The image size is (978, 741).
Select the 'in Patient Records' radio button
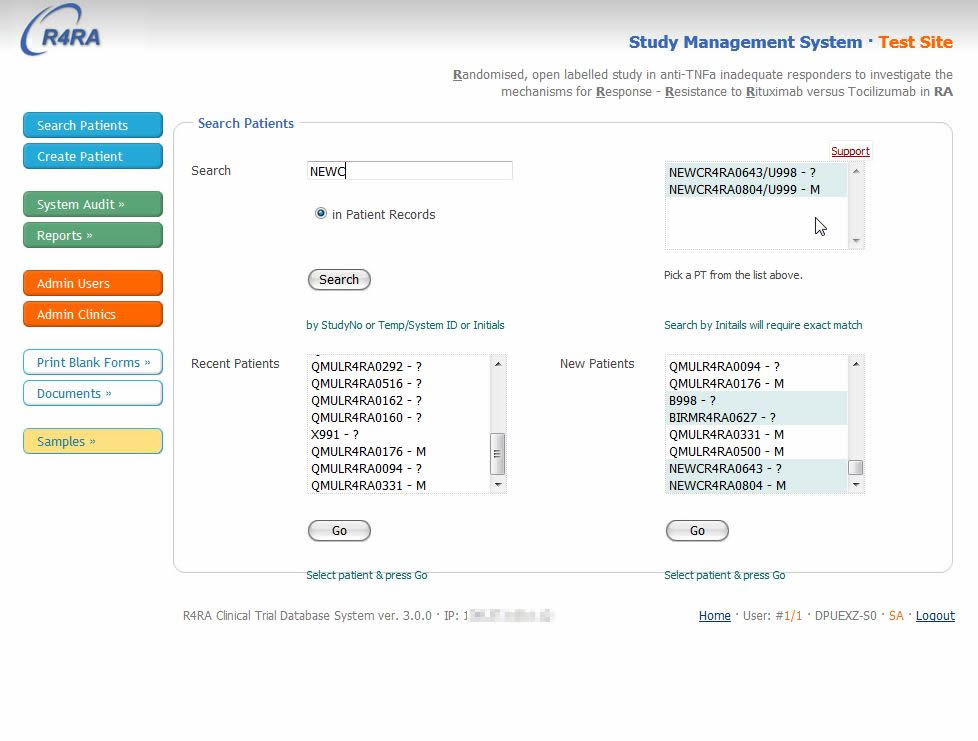[x=321, y=213]
